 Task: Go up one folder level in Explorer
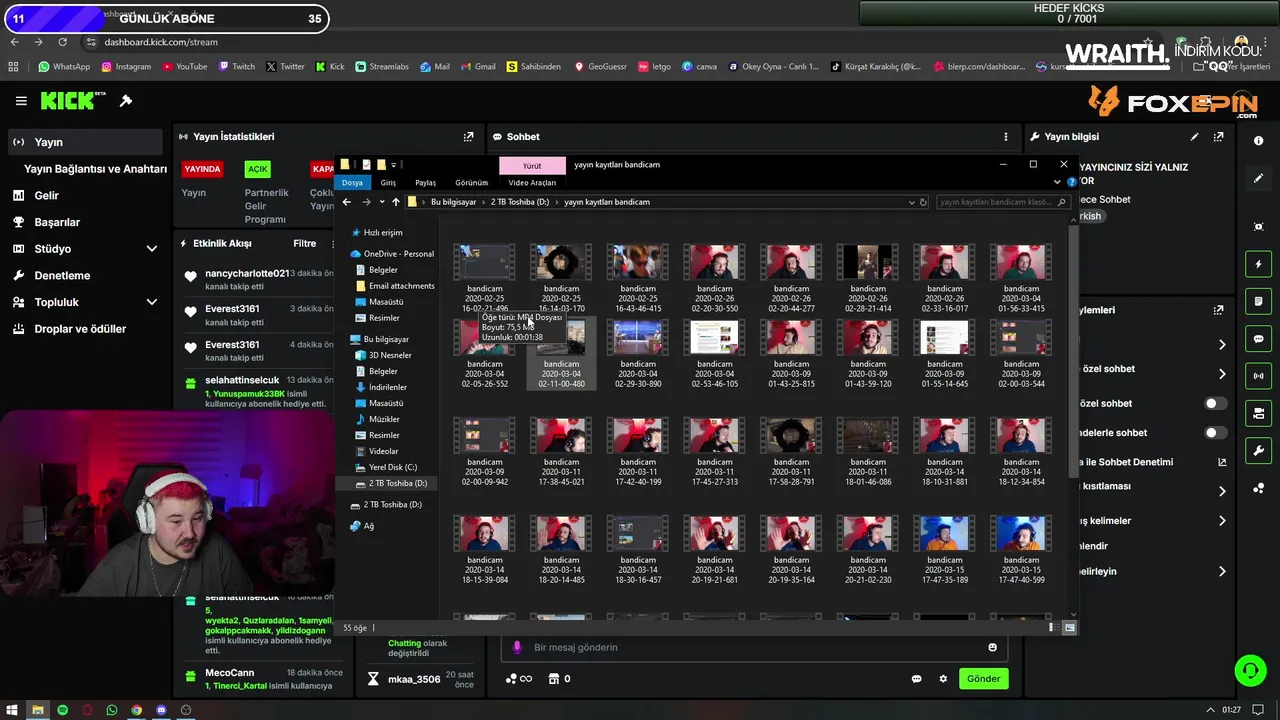tap(396, 202)
